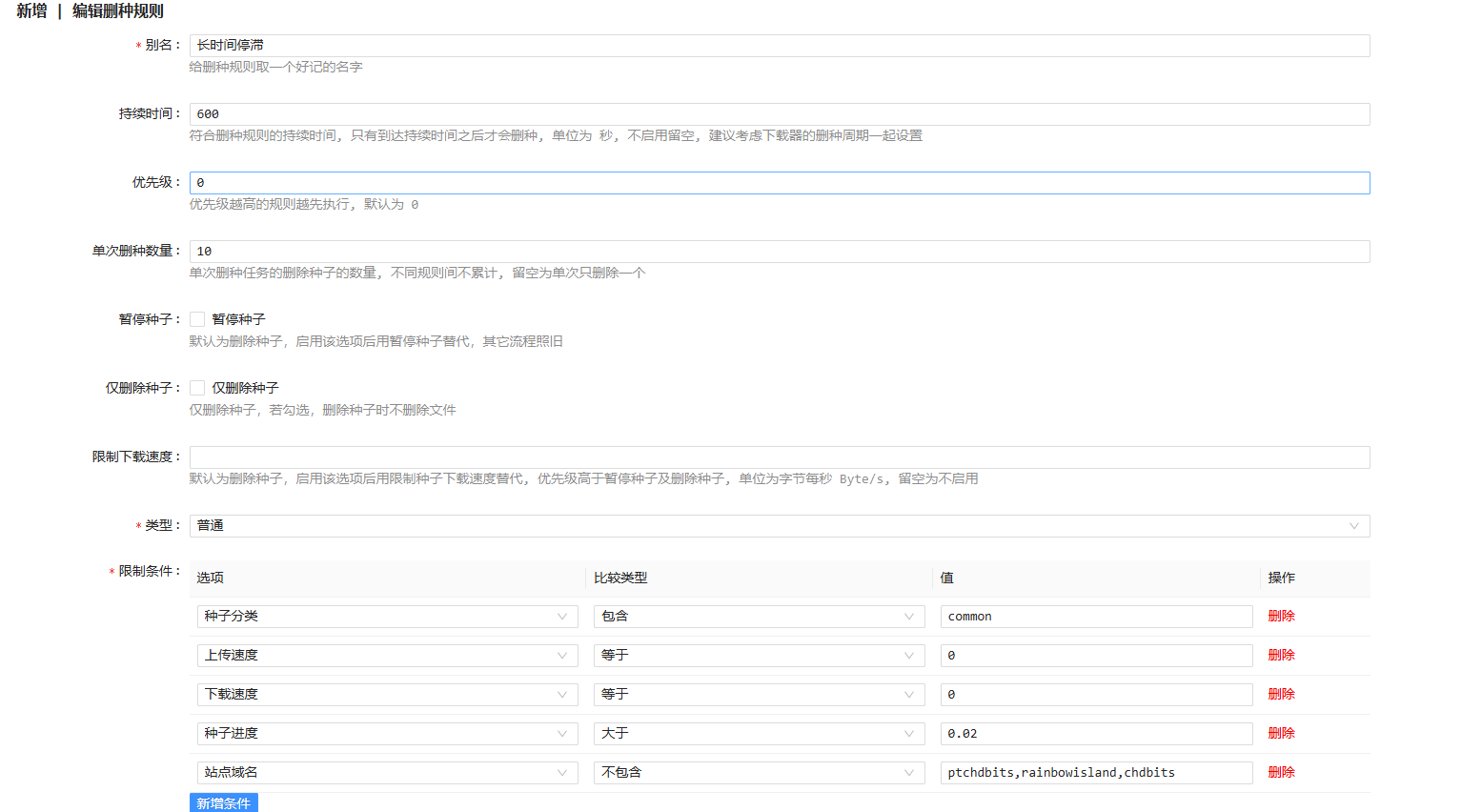Remove the 种子进度 condition row
Image resolution: width=1482 pixels, height=812 pixels.
[1281, 734]
